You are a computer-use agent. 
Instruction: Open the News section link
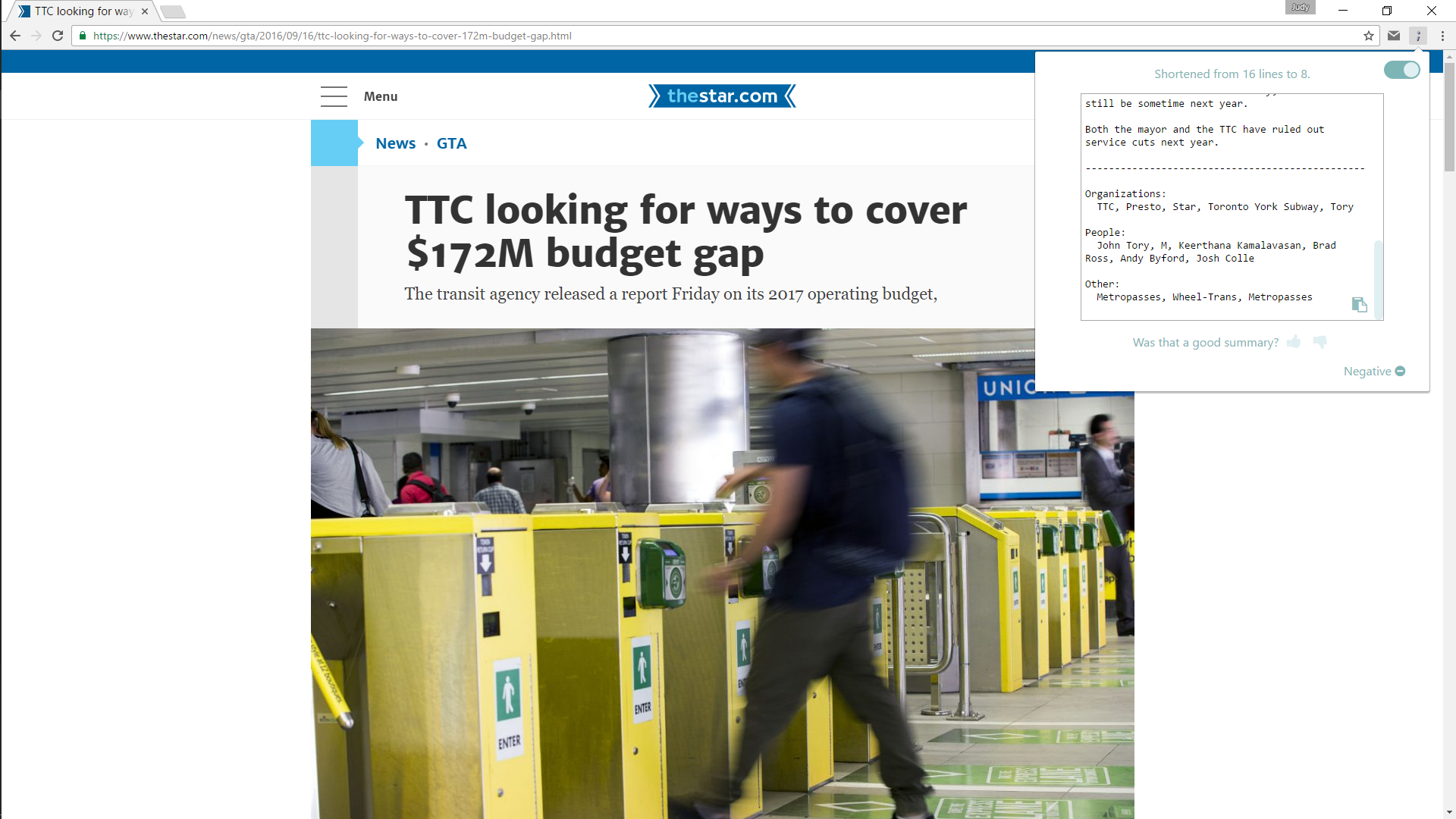pyautogui.click(x=395, y=143)
